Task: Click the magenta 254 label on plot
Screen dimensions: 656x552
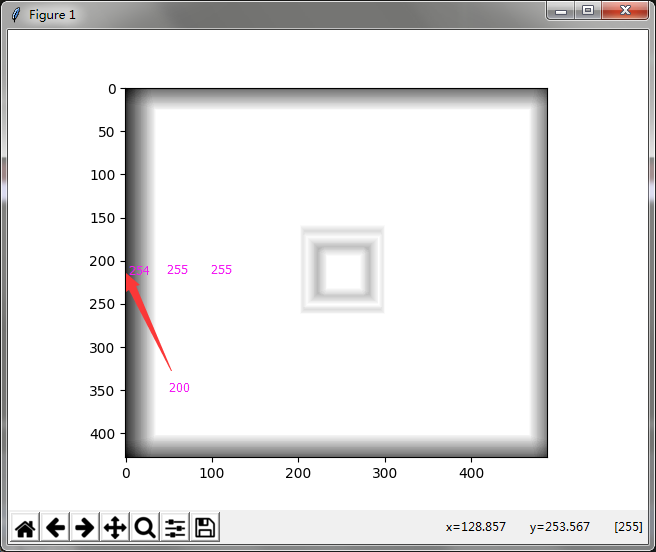Action: click(139, 270)
